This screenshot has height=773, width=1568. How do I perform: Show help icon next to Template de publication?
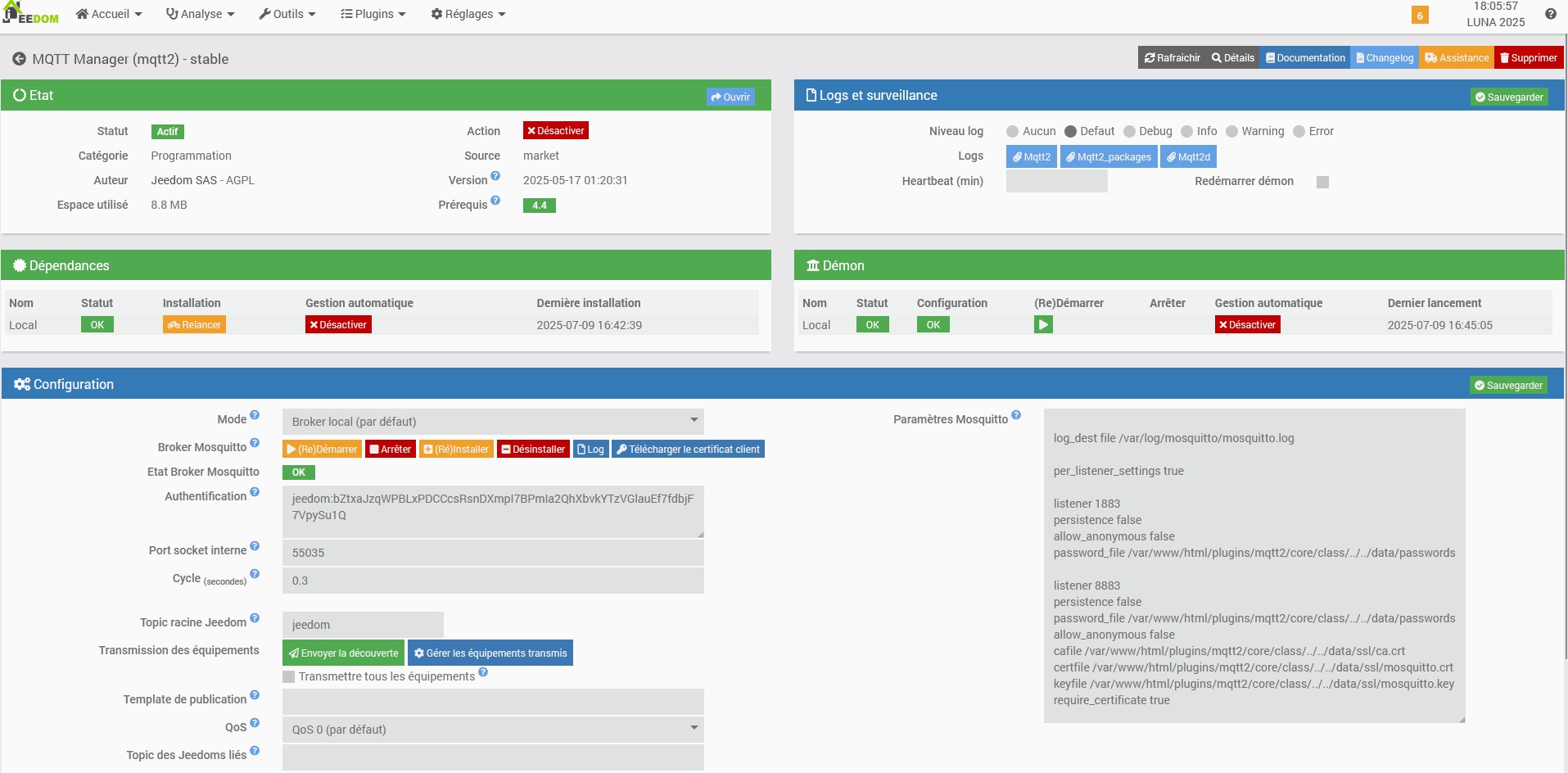[255, 695]
